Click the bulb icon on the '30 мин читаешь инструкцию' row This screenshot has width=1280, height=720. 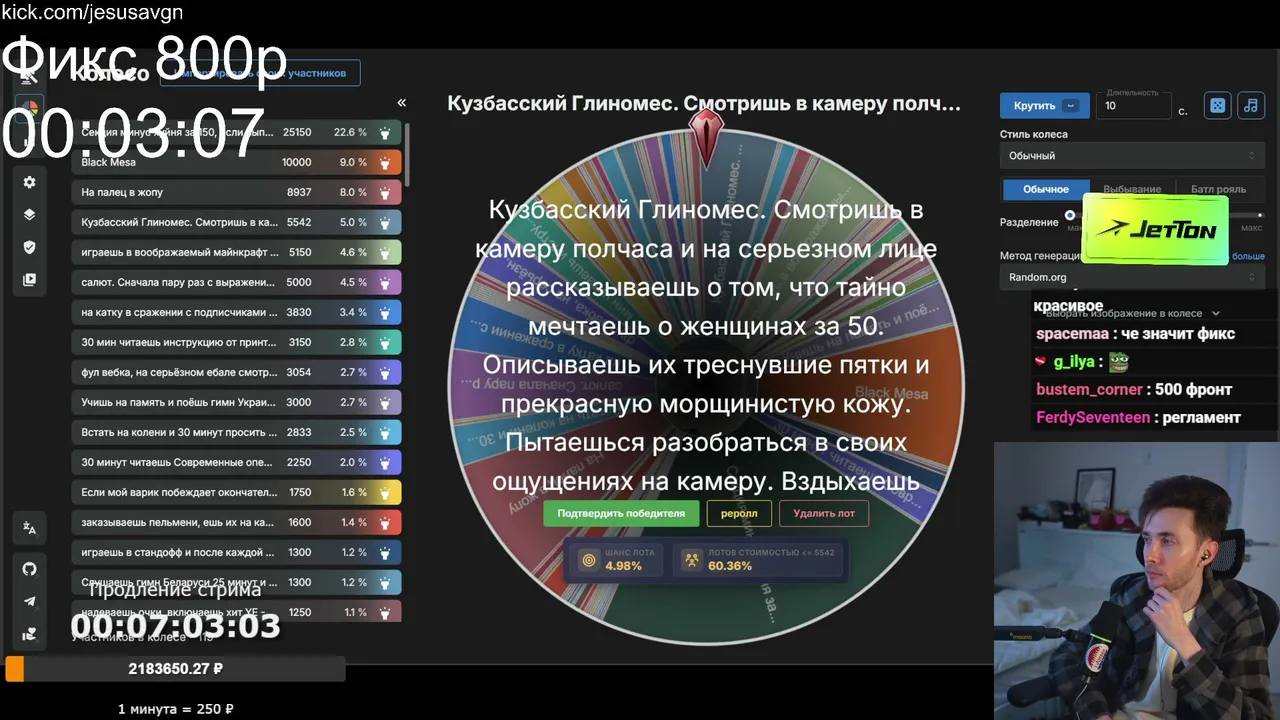pyautogui.click(x=385, y=342)
